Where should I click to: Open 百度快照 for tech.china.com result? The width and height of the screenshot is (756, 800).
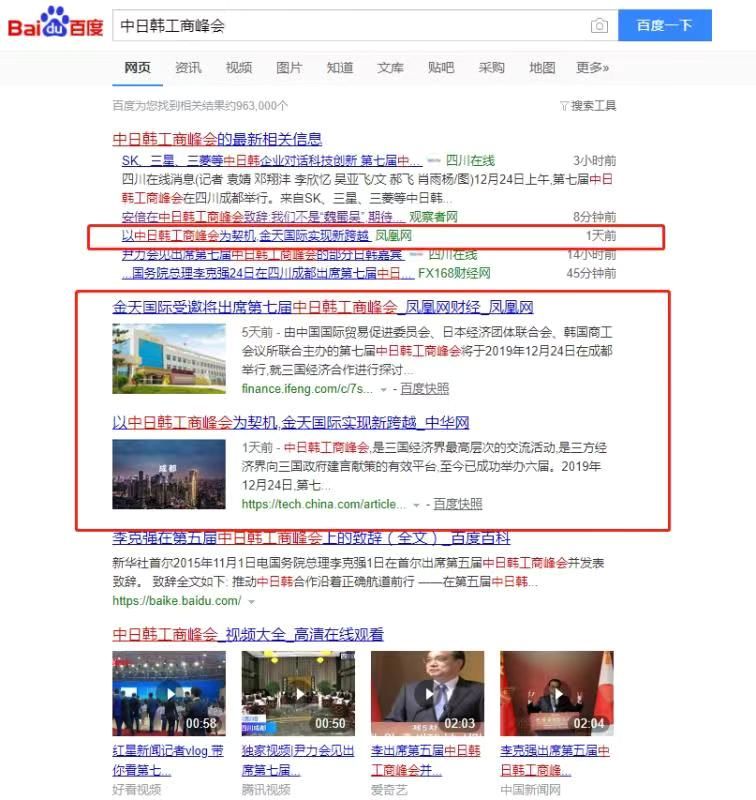(458, 504)
